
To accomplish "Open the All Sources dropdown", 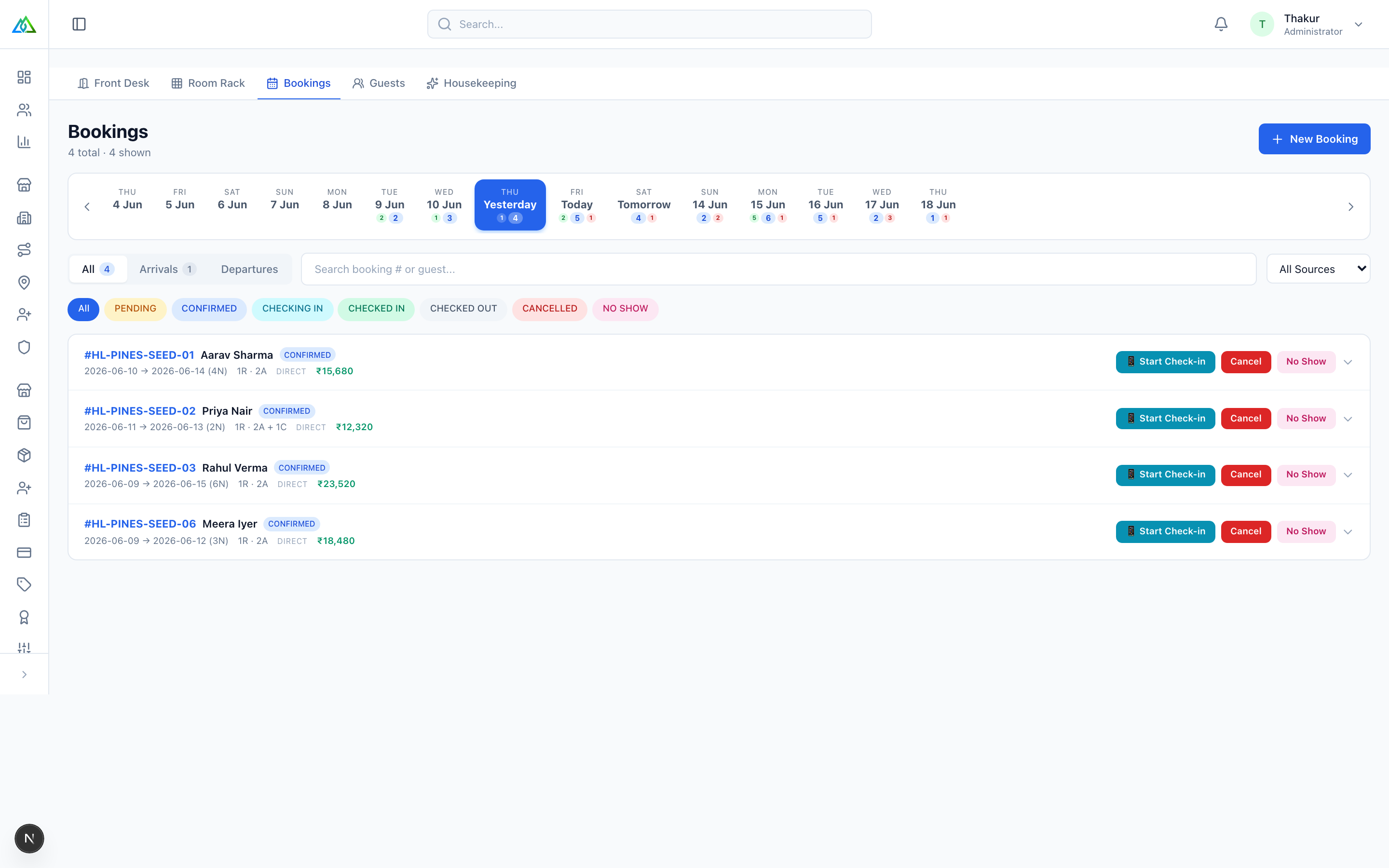I will [x=1318, y=269].
